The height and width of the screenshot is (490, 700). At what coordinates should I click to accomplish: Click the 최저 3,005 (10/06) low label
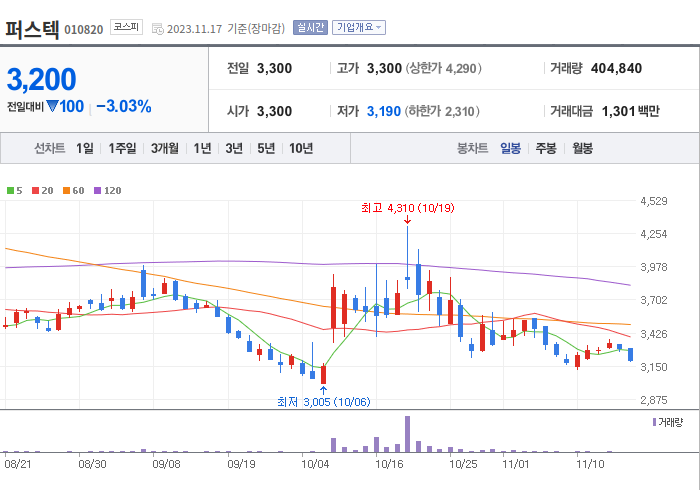tap(324, 402)
